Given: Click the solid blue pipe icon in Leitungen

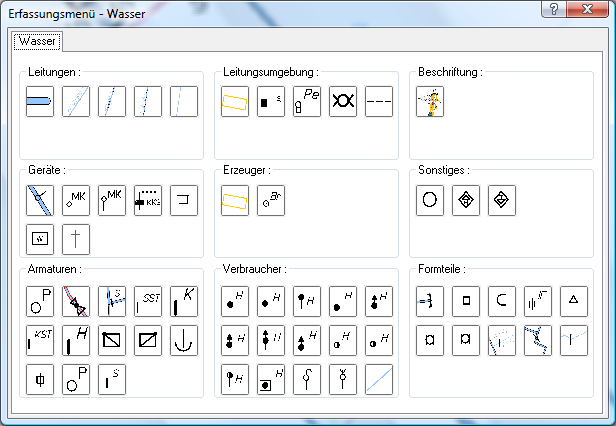Looking at the screenshot, I should [x=40, y=101].
